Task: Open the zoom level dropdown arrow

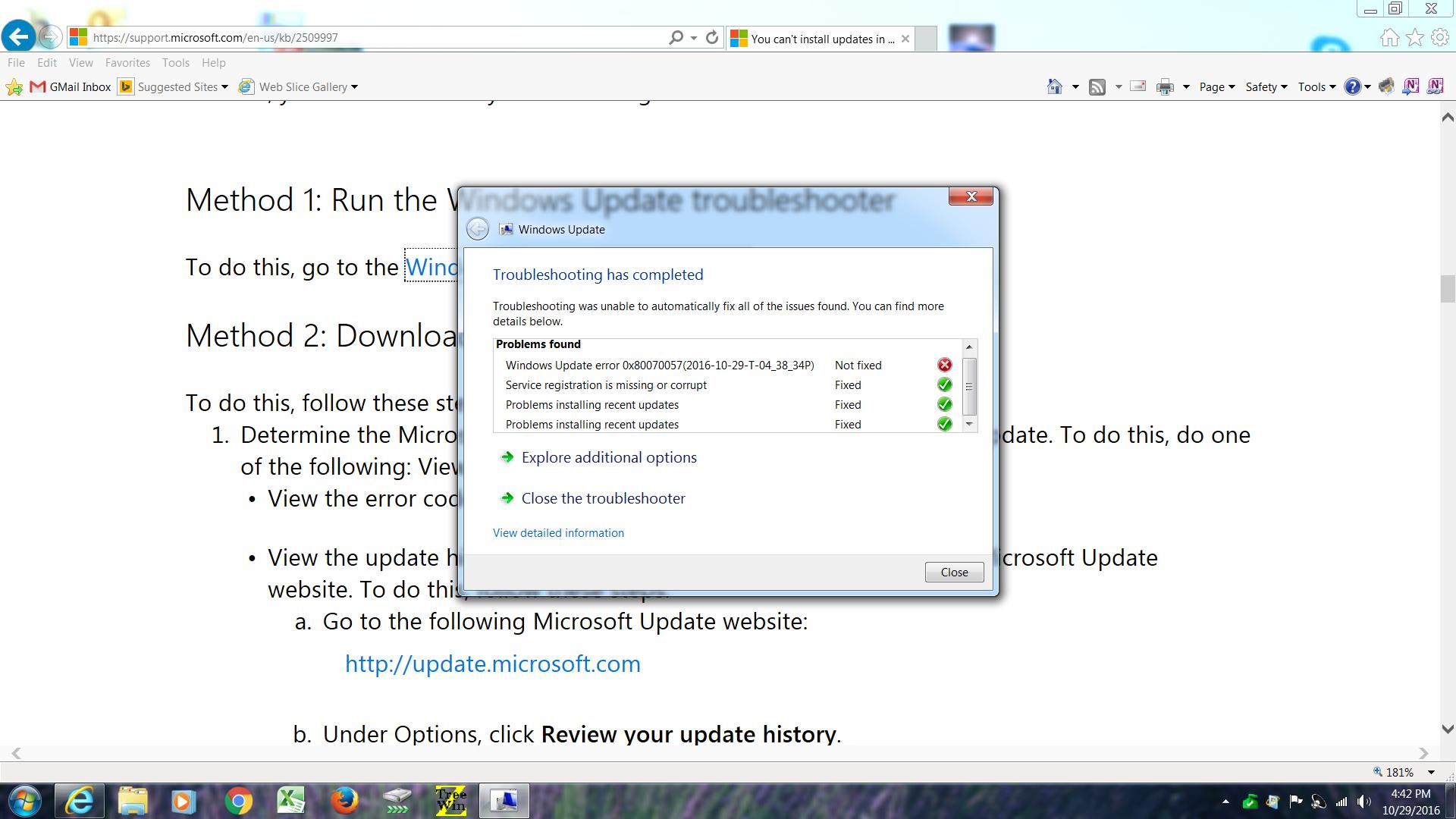Action: [x=1431, y=772]
